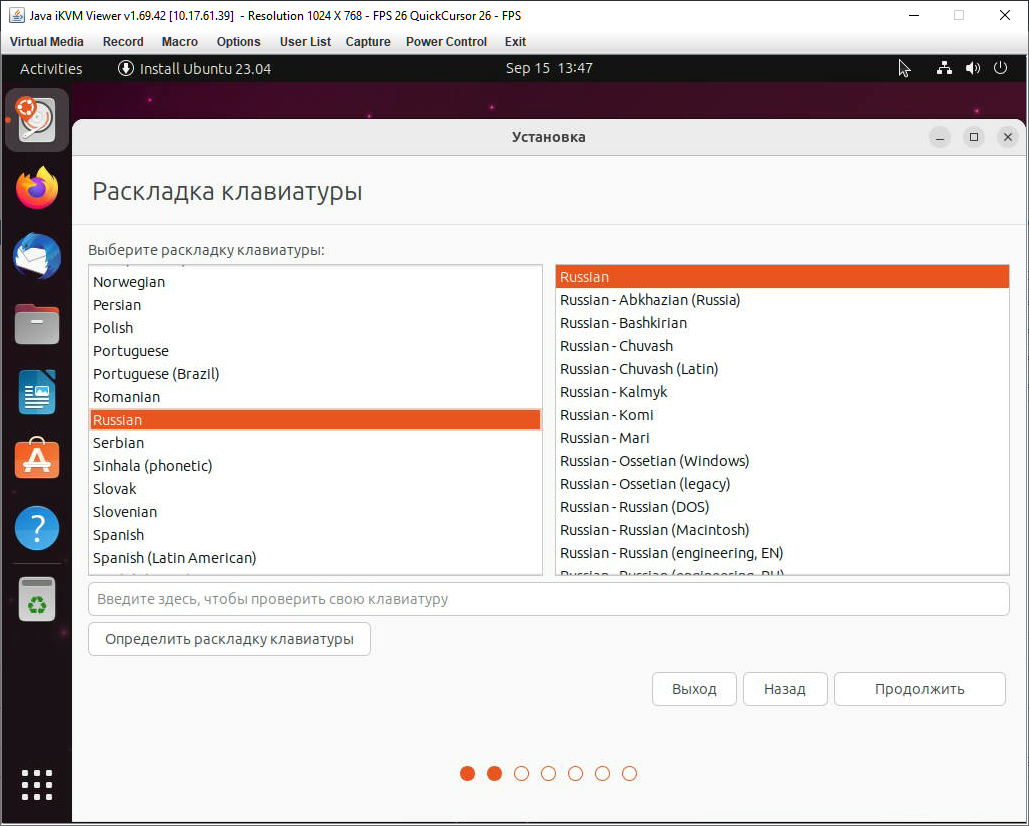The width and height of the screenshot is (1029, 826).
Task: Click the power icon in top bar
Action: click(1000, 68)
